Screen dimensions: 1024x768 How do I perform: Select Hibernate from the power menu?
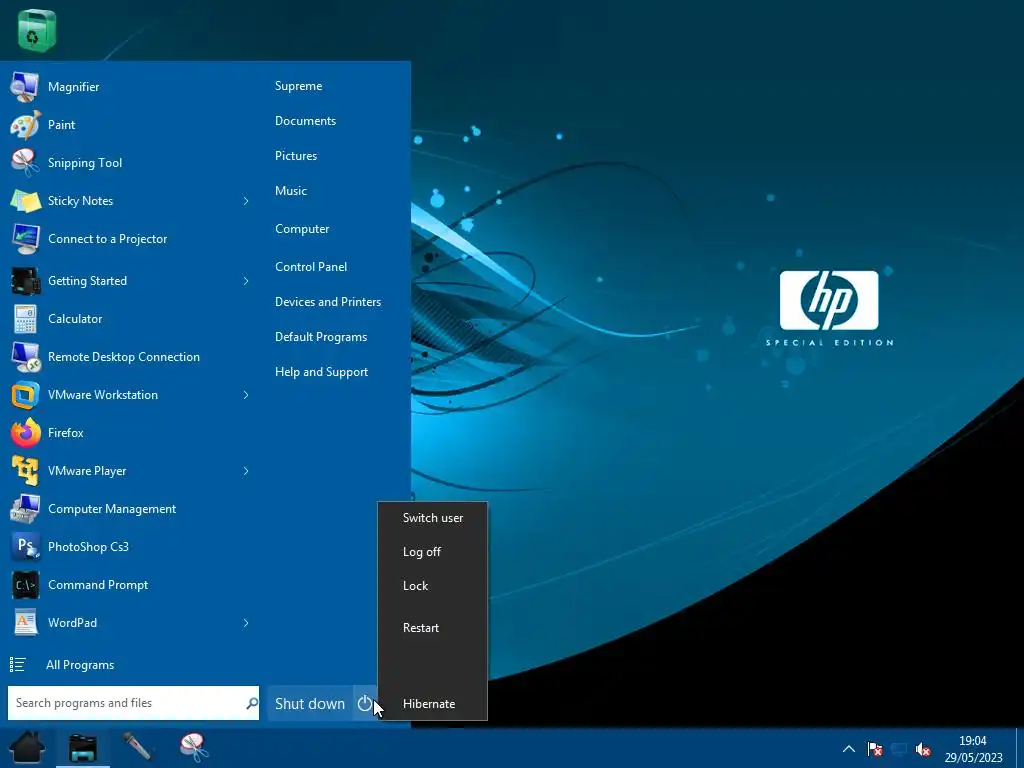(432, 704)
